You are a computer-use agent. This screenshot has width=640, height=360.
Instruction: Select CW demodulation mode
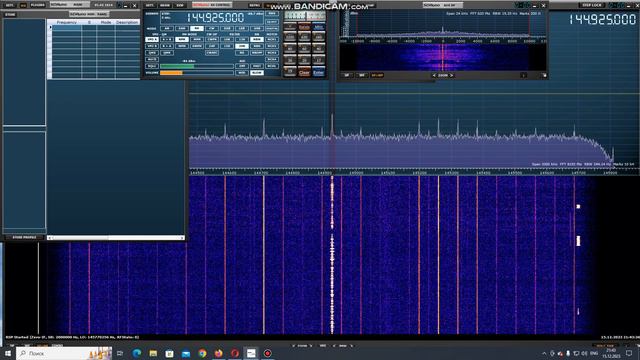[x=212, y=29]
